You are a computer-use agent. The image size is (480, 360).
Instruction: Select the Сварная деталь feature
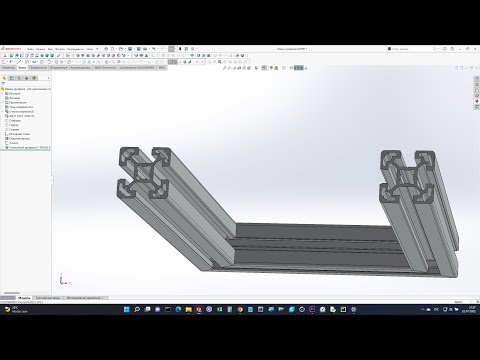tap(18, 138)
